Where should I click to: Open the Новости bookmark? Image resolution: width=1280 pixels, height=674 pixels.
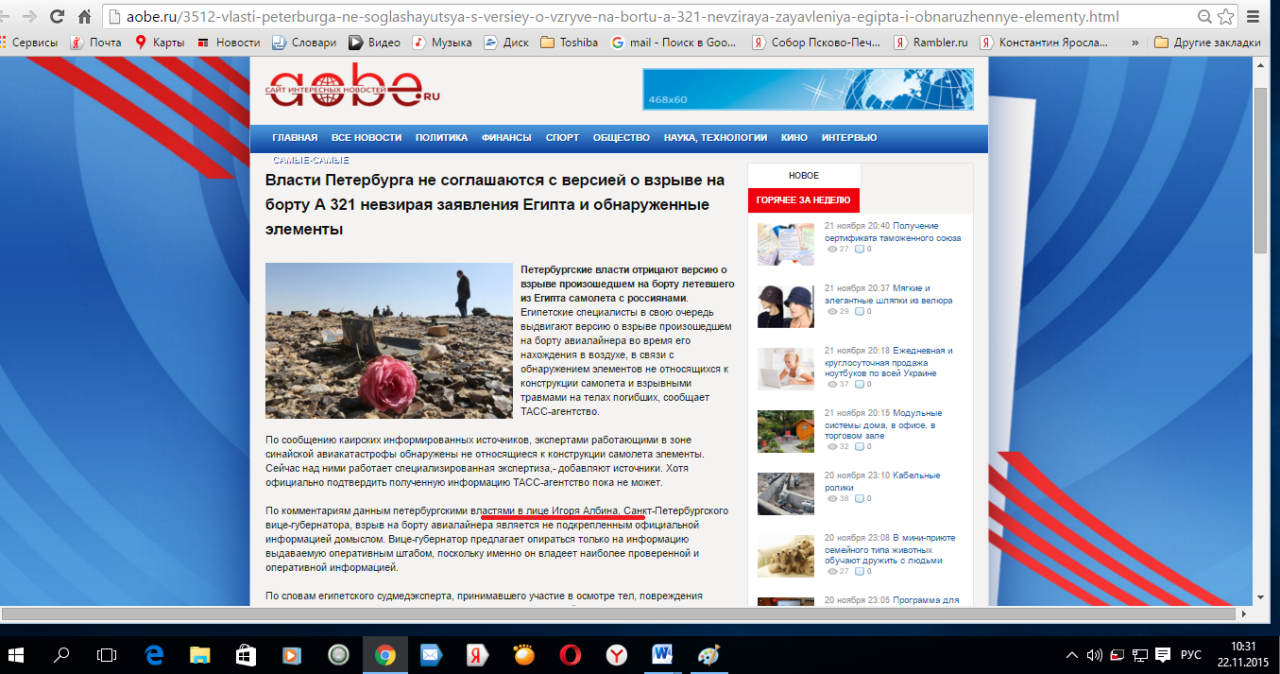click(229, 42)
